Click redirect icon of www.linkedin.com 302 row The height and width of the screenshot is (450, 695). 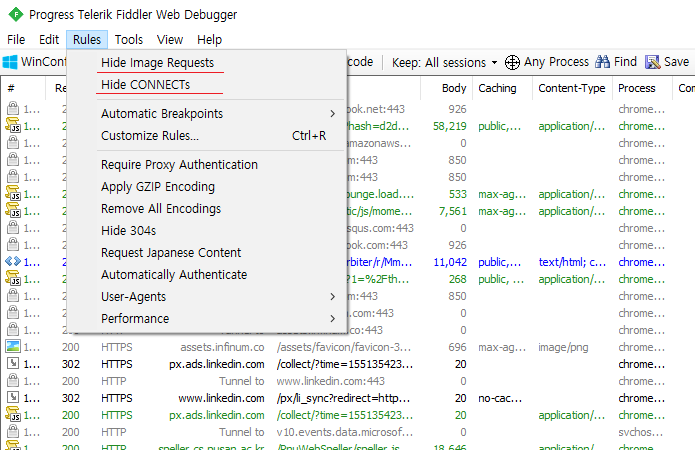click(x=13, y=398)
